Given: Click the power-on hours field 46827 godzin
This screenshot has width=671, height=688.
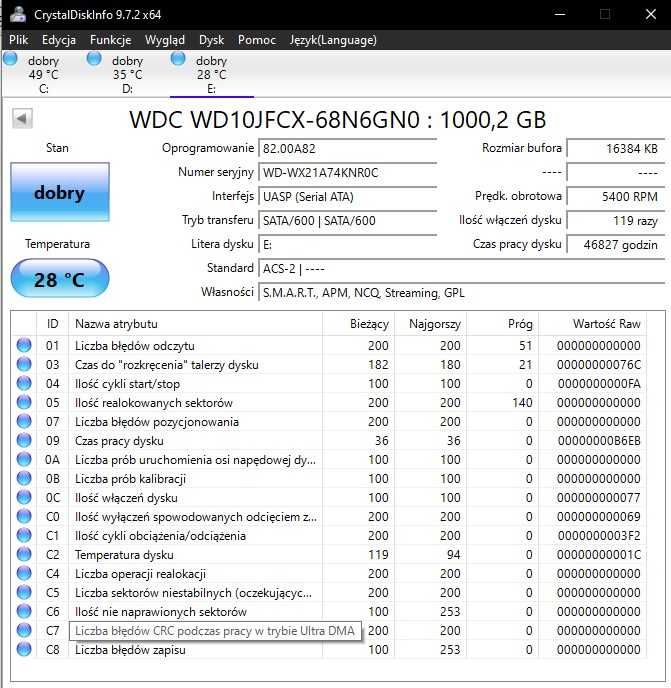Looking at the screenshot, I should (x=616, y=244).
